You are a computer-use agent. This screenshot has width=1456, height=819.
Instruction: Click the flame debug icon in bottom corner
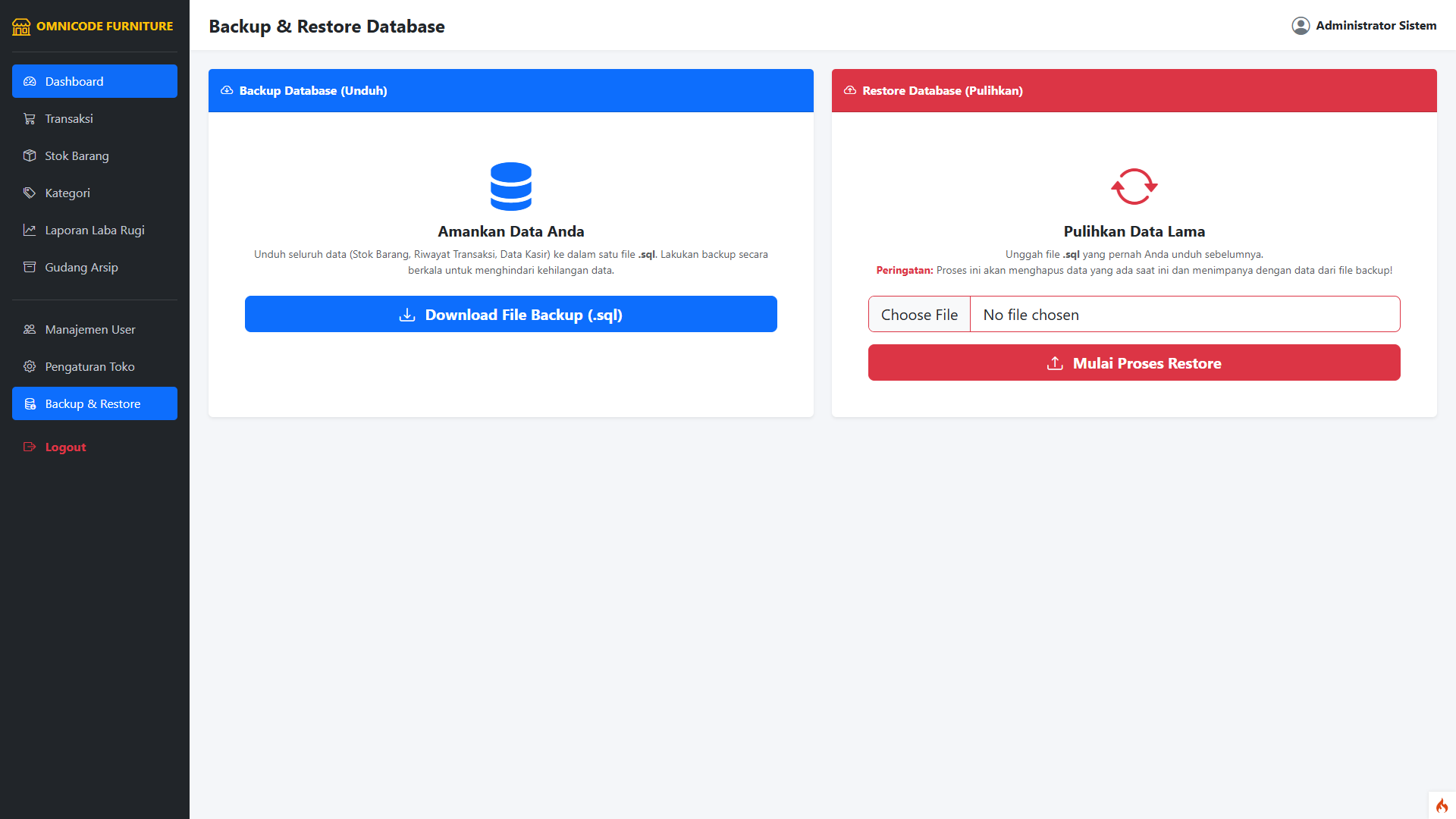point(1442,805)
